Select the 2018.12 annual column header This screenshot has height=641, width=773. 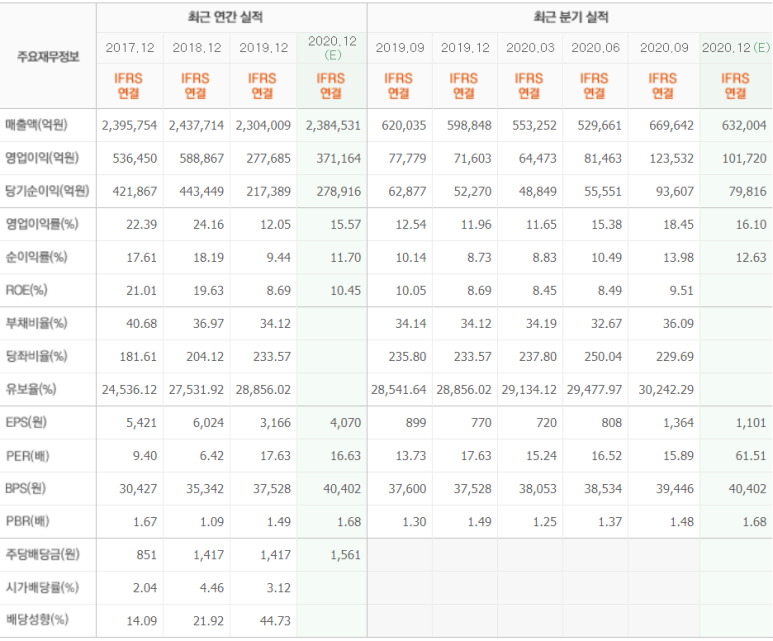(x=197, y=48)
